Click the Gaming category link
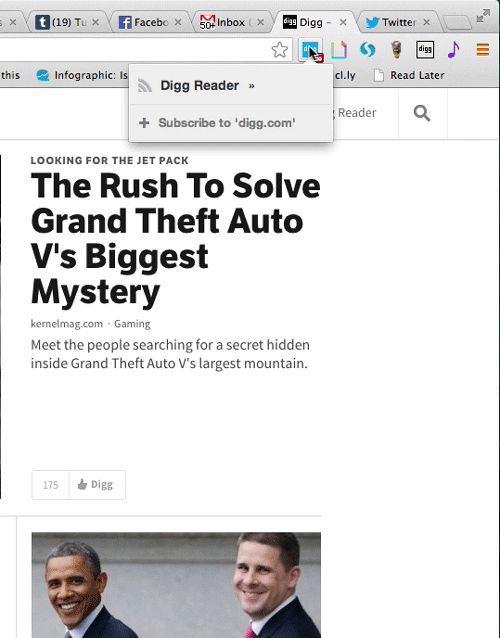 [x=132, y=324]
